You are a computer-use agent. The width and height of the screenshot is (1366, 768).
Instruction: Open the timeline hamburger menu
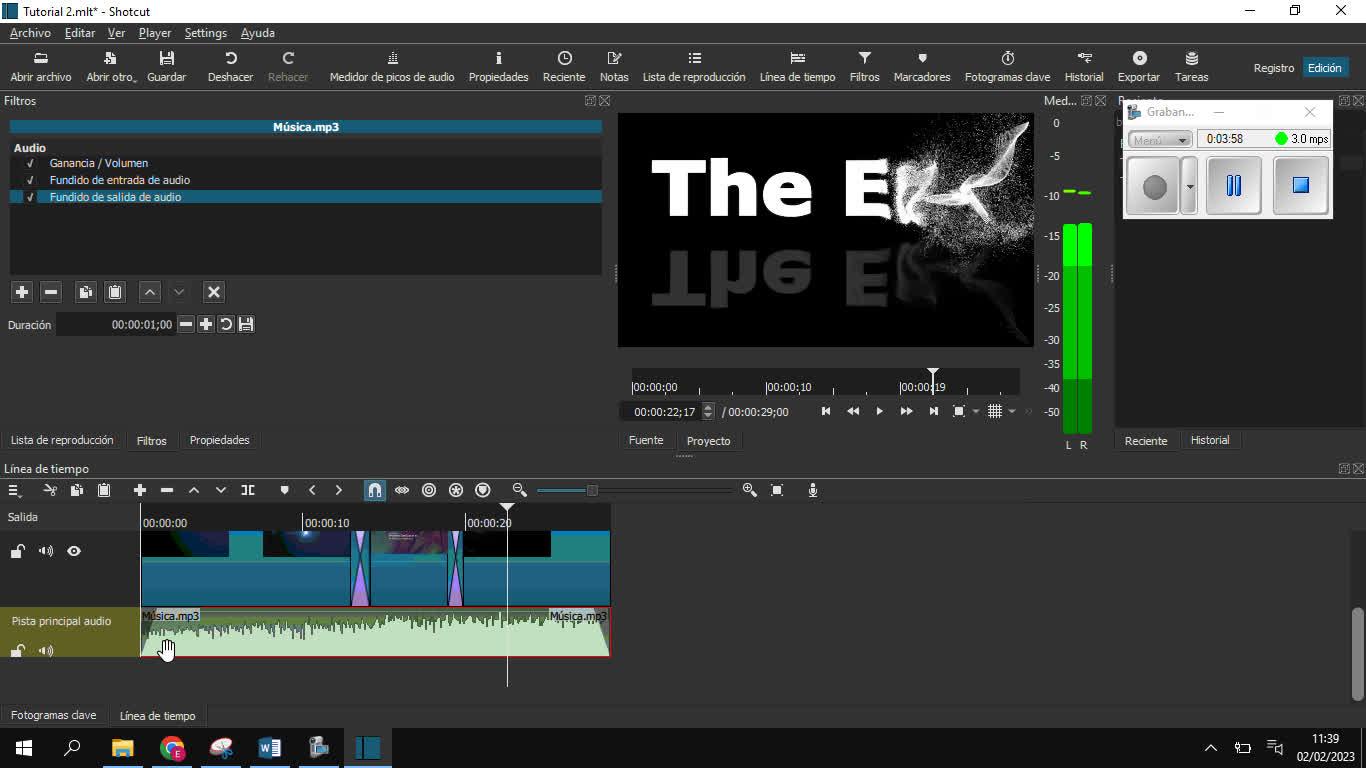tap(14, 490)
